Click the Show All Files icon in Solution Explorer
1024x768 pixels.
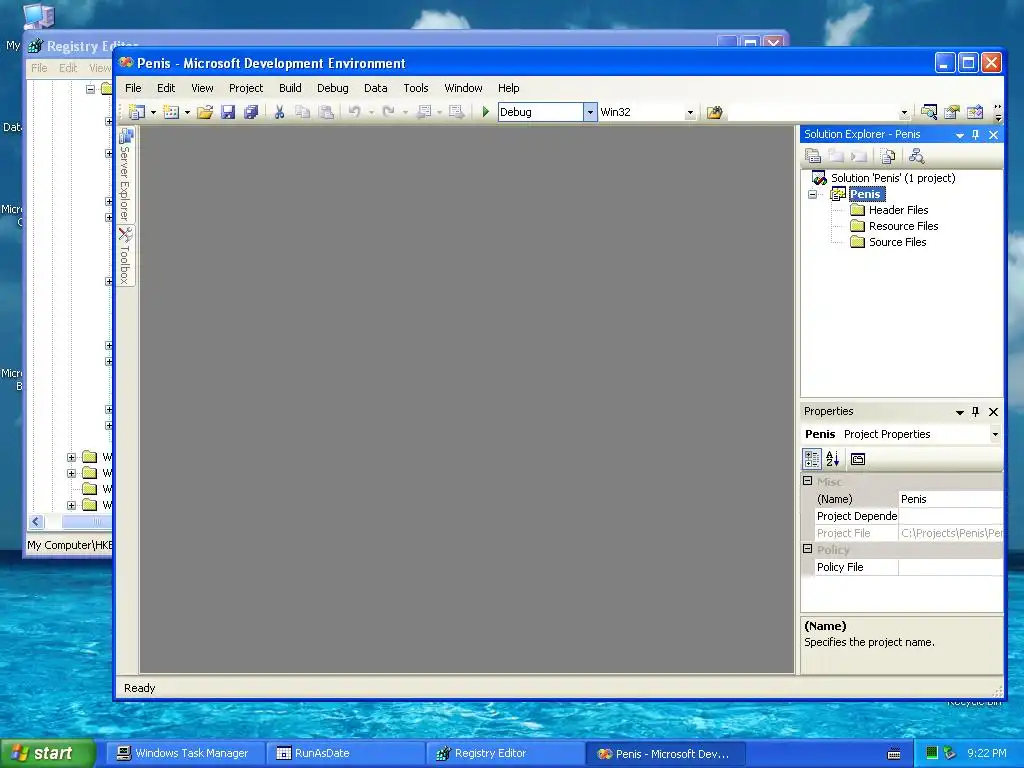coord(888,155)
